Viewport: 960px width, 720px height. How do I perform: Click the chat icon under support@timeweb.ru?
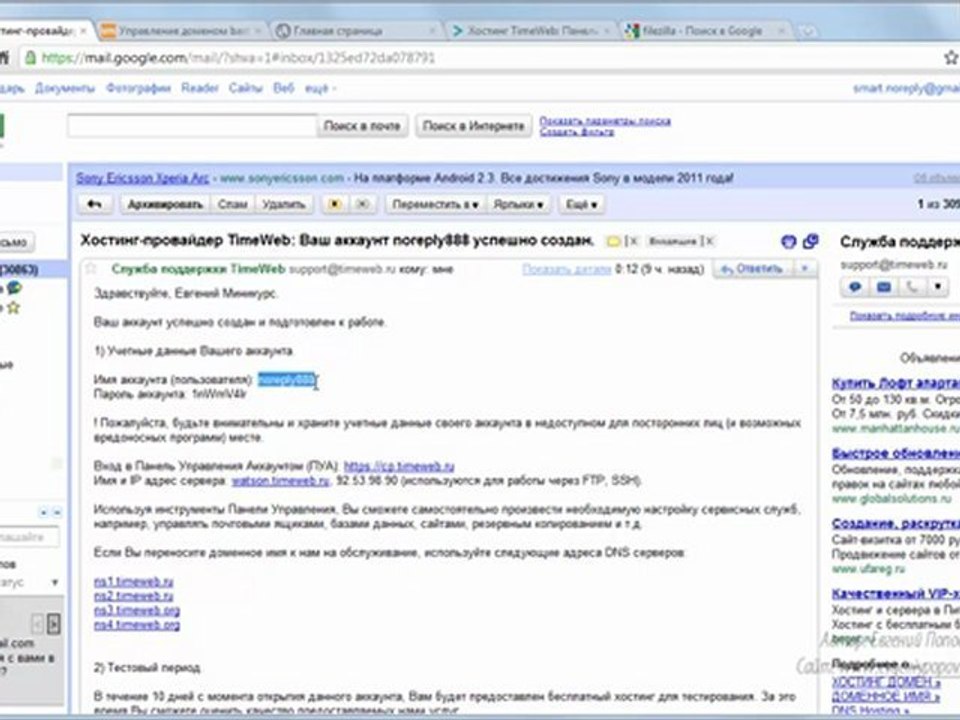[x=855, y=287]
